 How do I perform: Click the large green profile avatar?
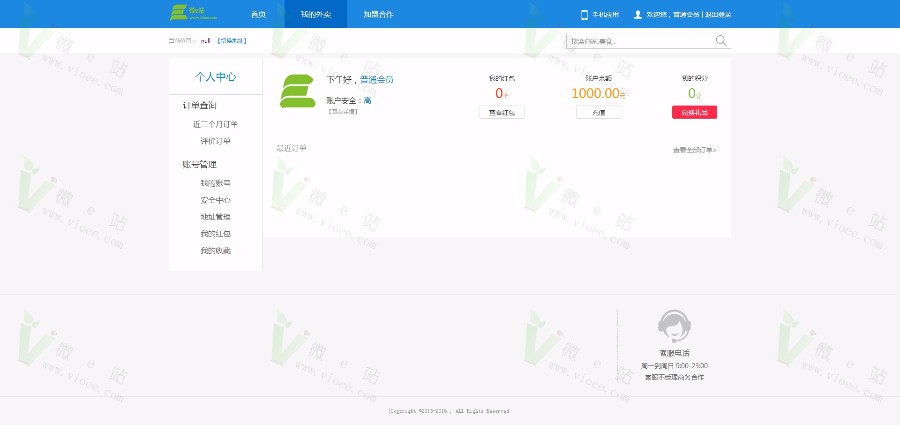(298, 91)
